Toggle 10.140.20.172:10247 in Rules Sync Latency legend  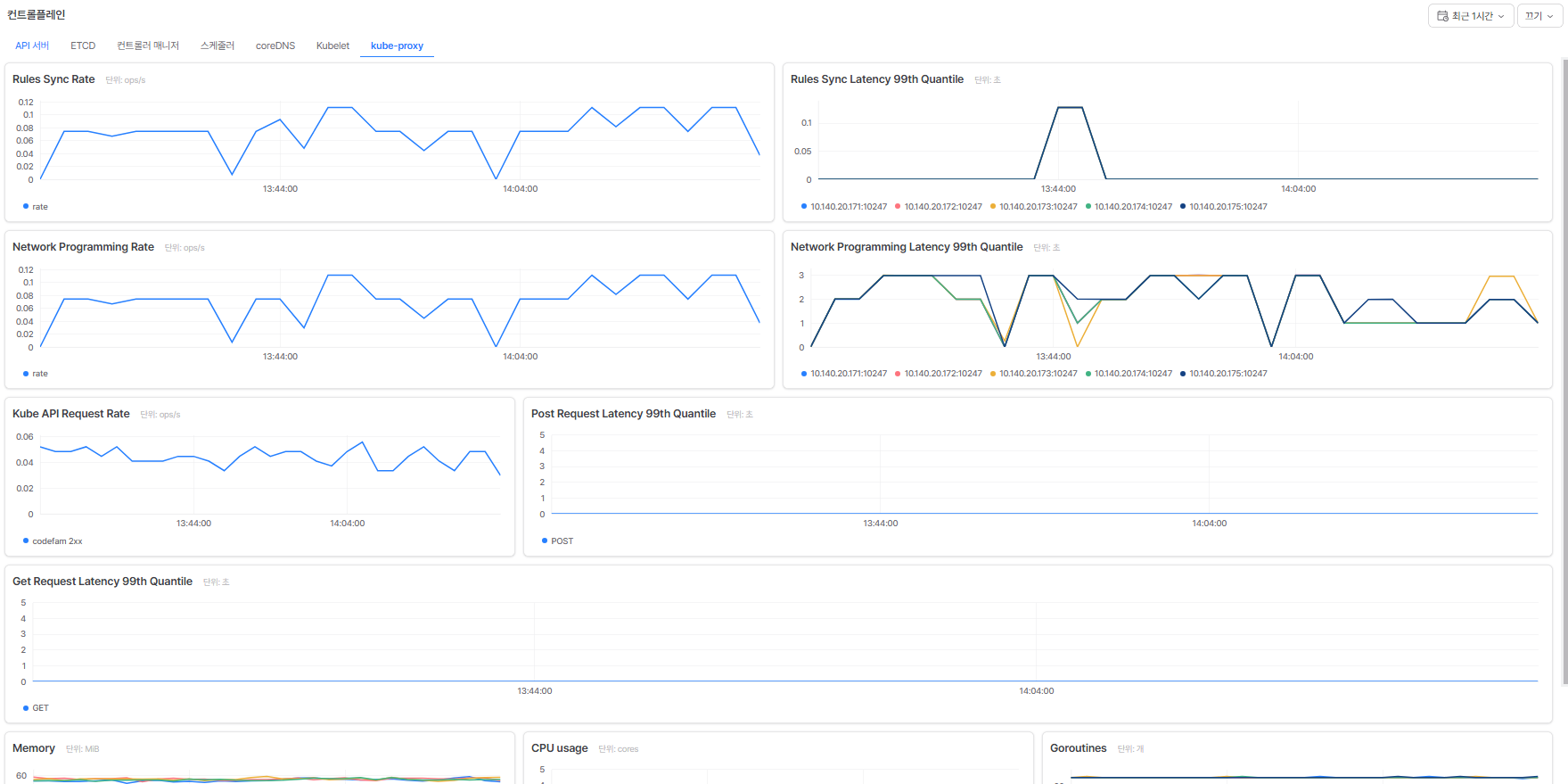point(939,206)
